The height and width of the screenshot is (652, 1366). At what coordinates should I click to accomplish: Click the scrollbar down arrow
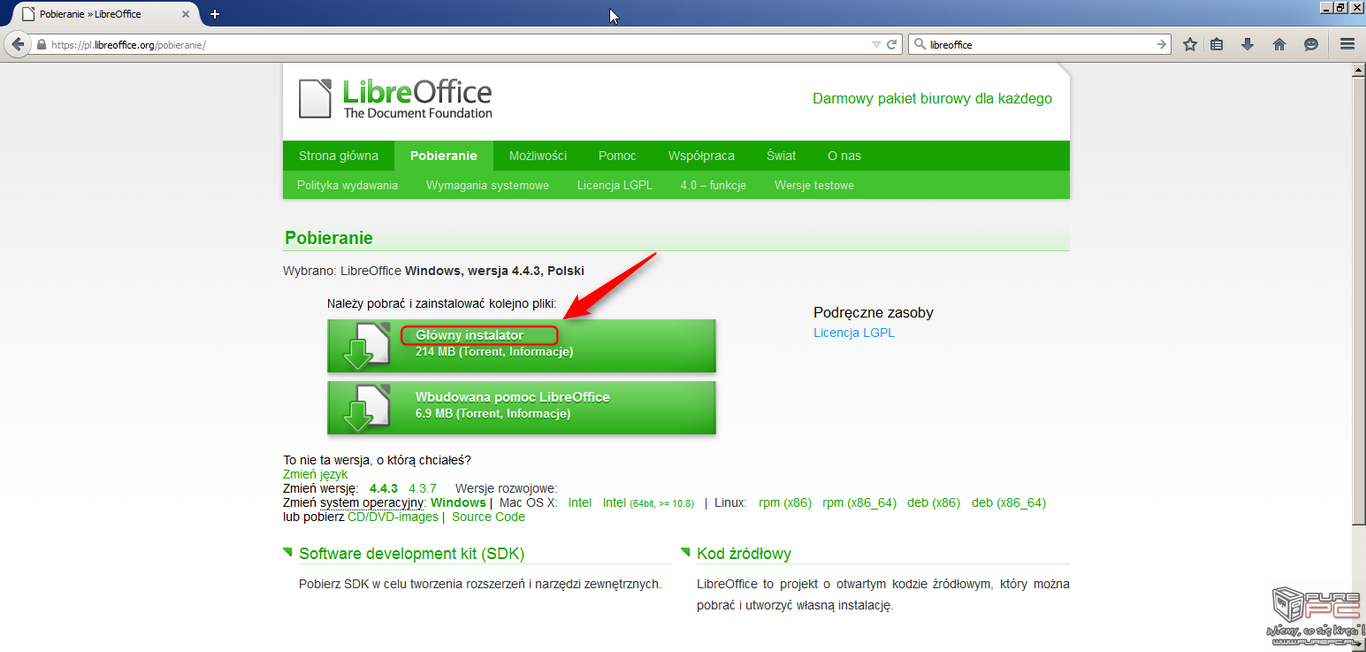click(1358, 644)
